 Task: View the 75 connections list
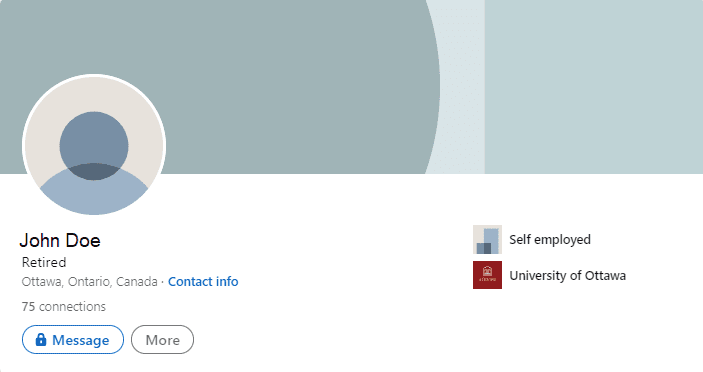64,307
